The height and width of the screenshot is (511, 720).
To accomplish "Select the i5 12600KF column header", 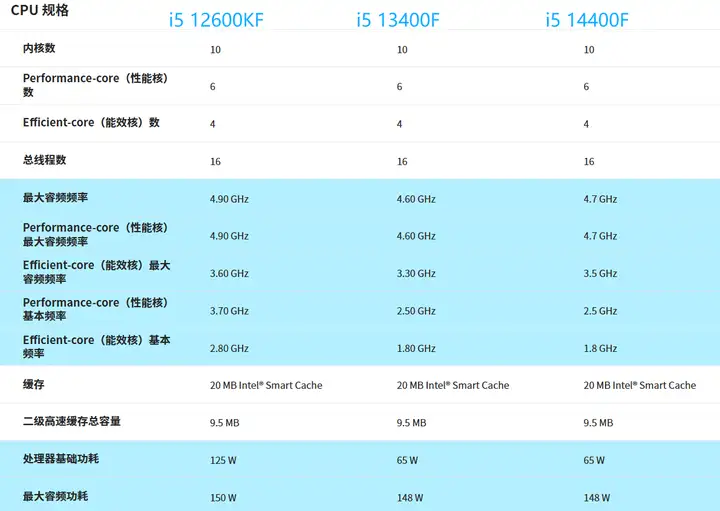I will point(216,20).
